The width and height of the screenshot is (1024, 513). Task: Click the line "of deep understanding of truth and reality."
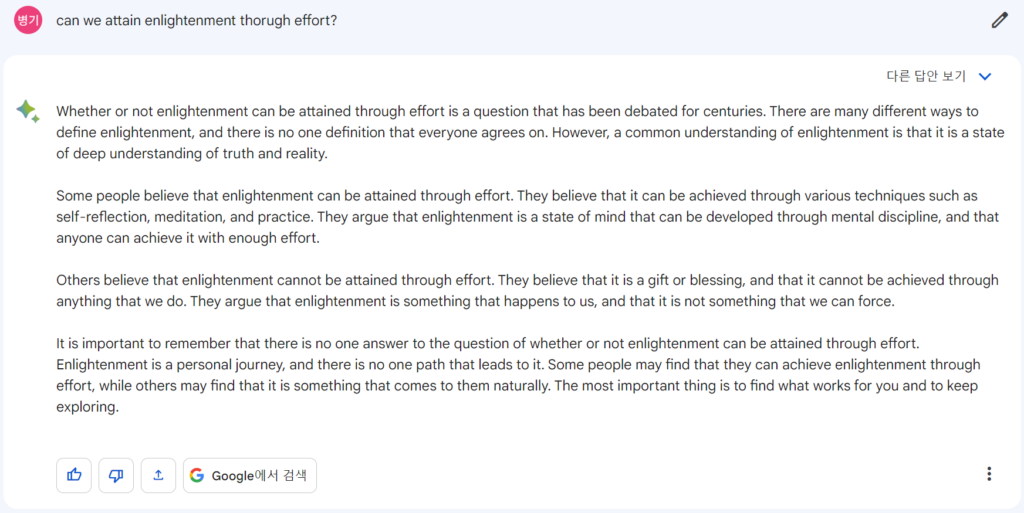(x=191, y=154)
